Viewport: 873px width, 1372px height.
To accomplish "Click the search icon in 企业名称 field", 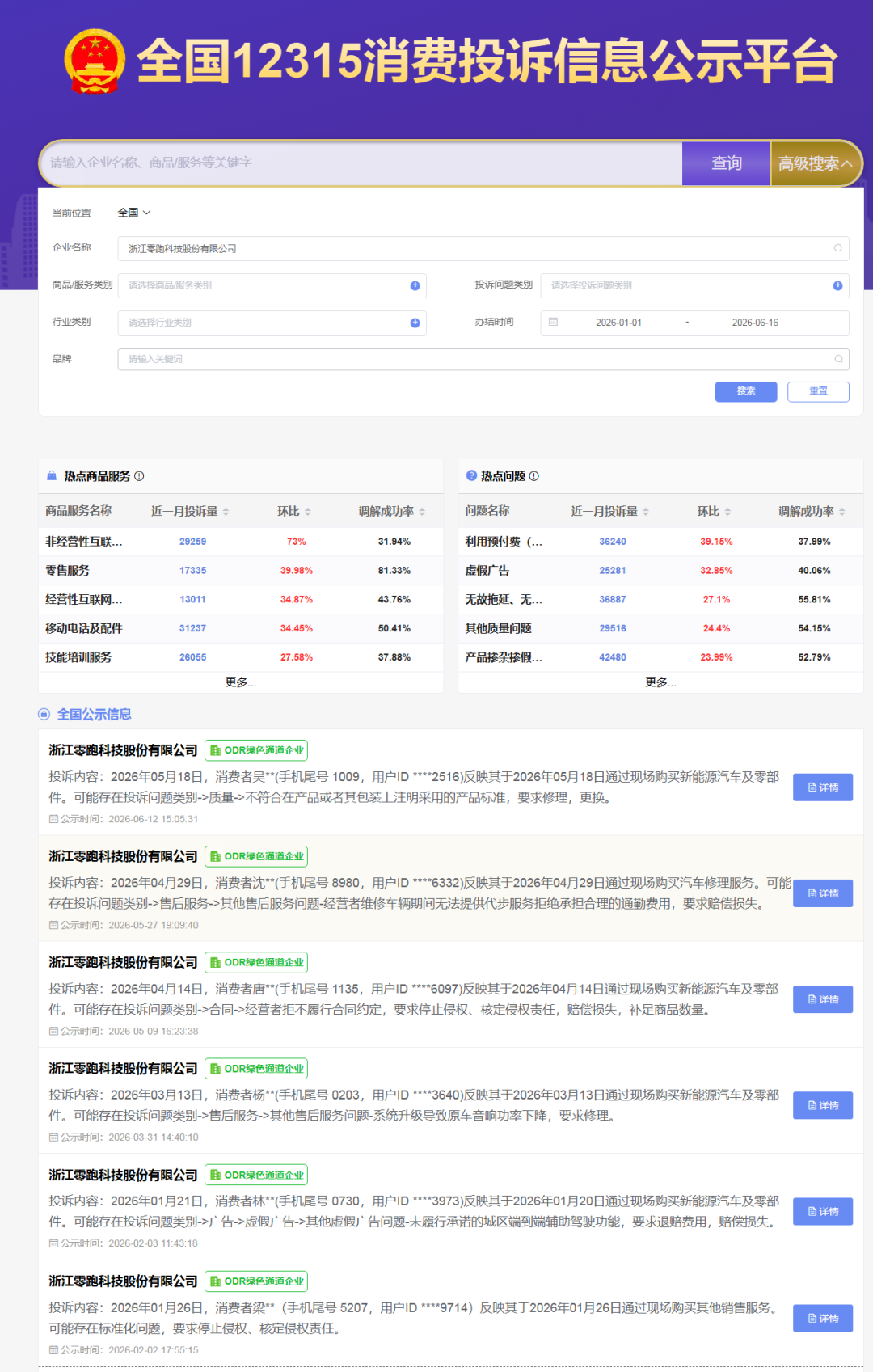I will (x=838, y=248).
